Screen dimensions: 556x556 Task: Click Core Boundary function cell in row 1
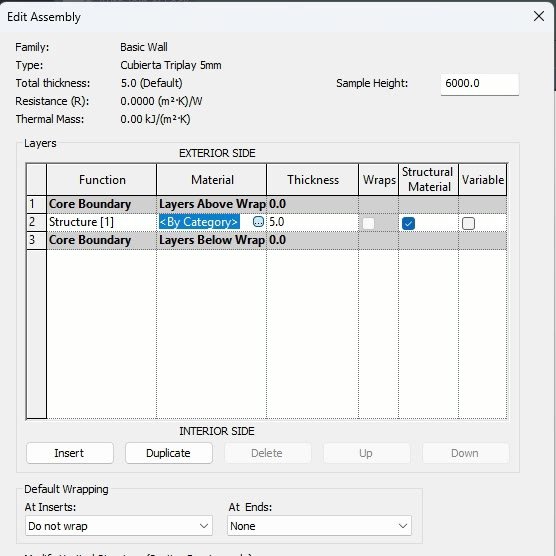pyautogui.click(x=101, y=204)
